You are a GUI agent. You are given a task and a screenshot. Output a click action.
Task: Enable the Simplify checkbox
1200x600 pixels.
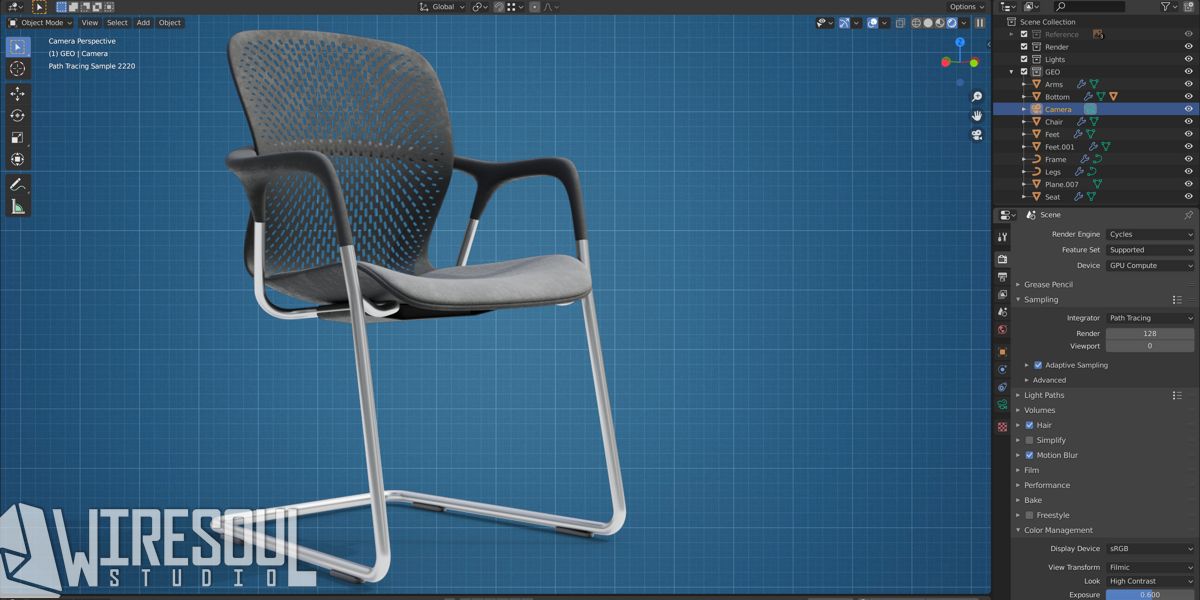[1029, 440]
